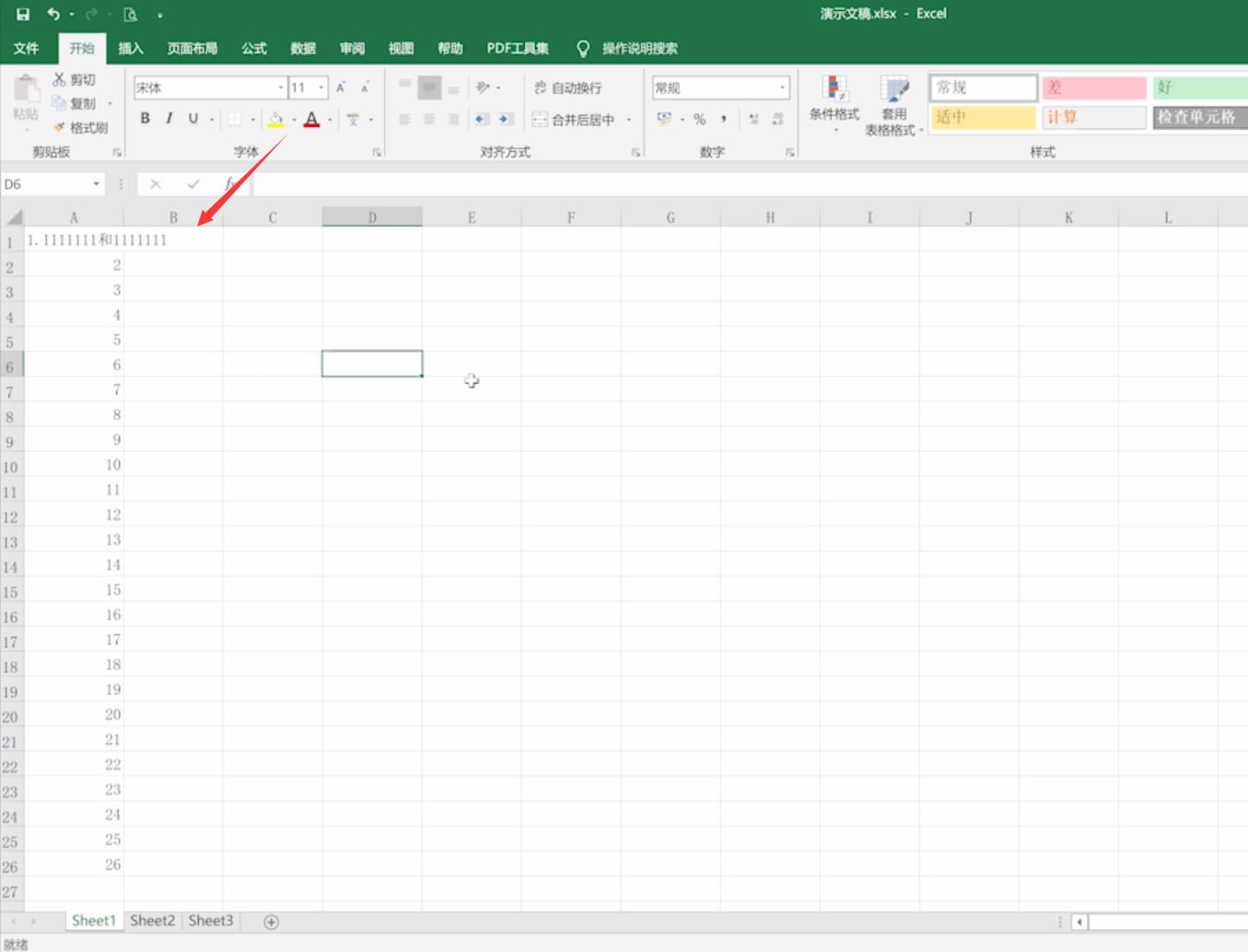Viewport: 1248px width, 952px height.
Task: Toggle middle vertical align button
Action: [429, 87]
